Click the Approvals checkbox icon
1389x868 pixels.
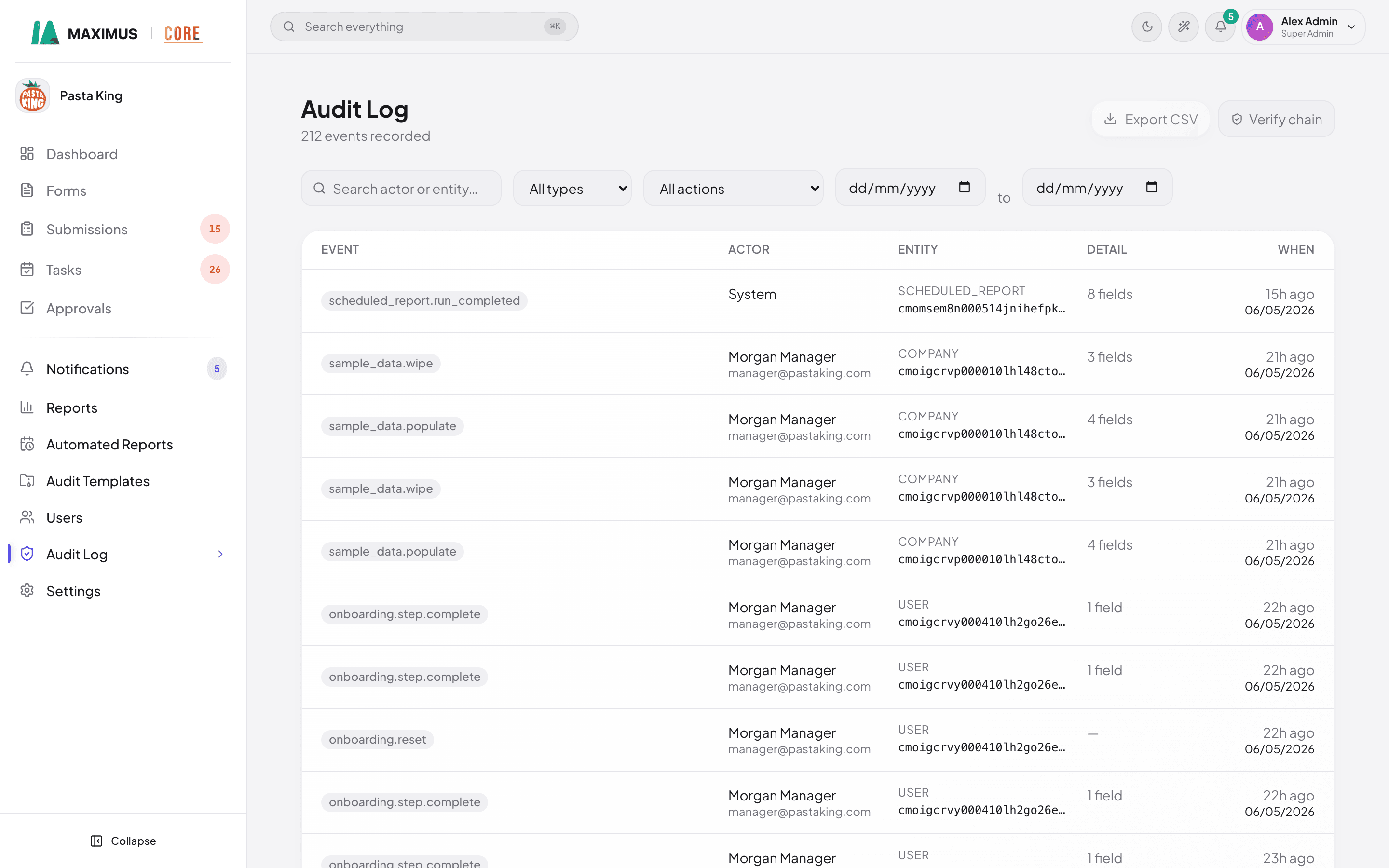(x=27, y=308)
